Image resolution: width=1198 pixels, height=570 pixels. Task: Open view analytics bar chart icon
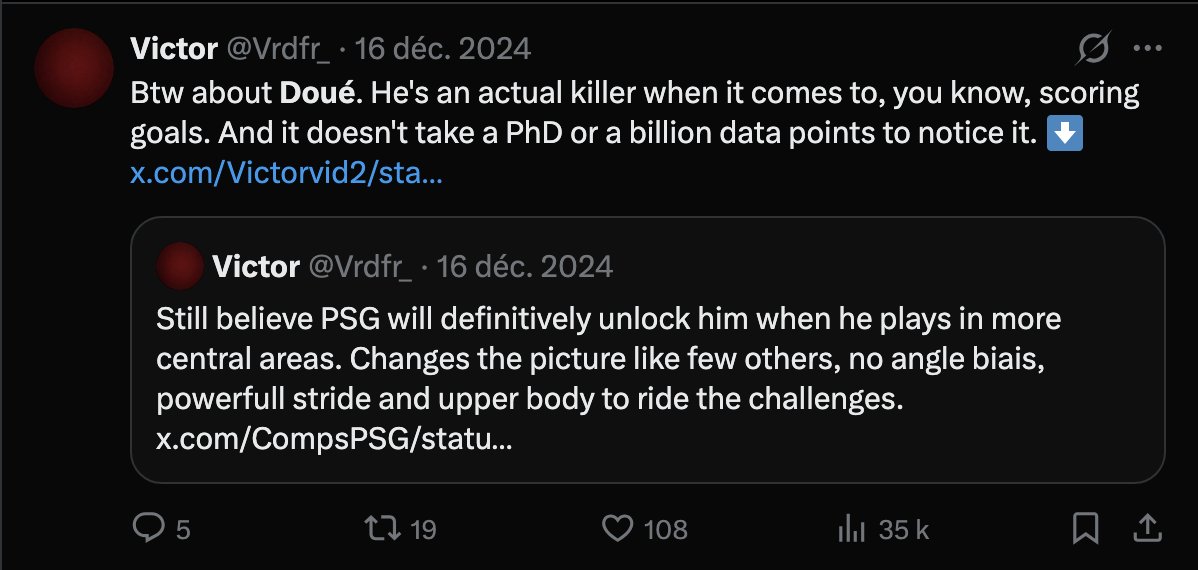pos(852,528)
